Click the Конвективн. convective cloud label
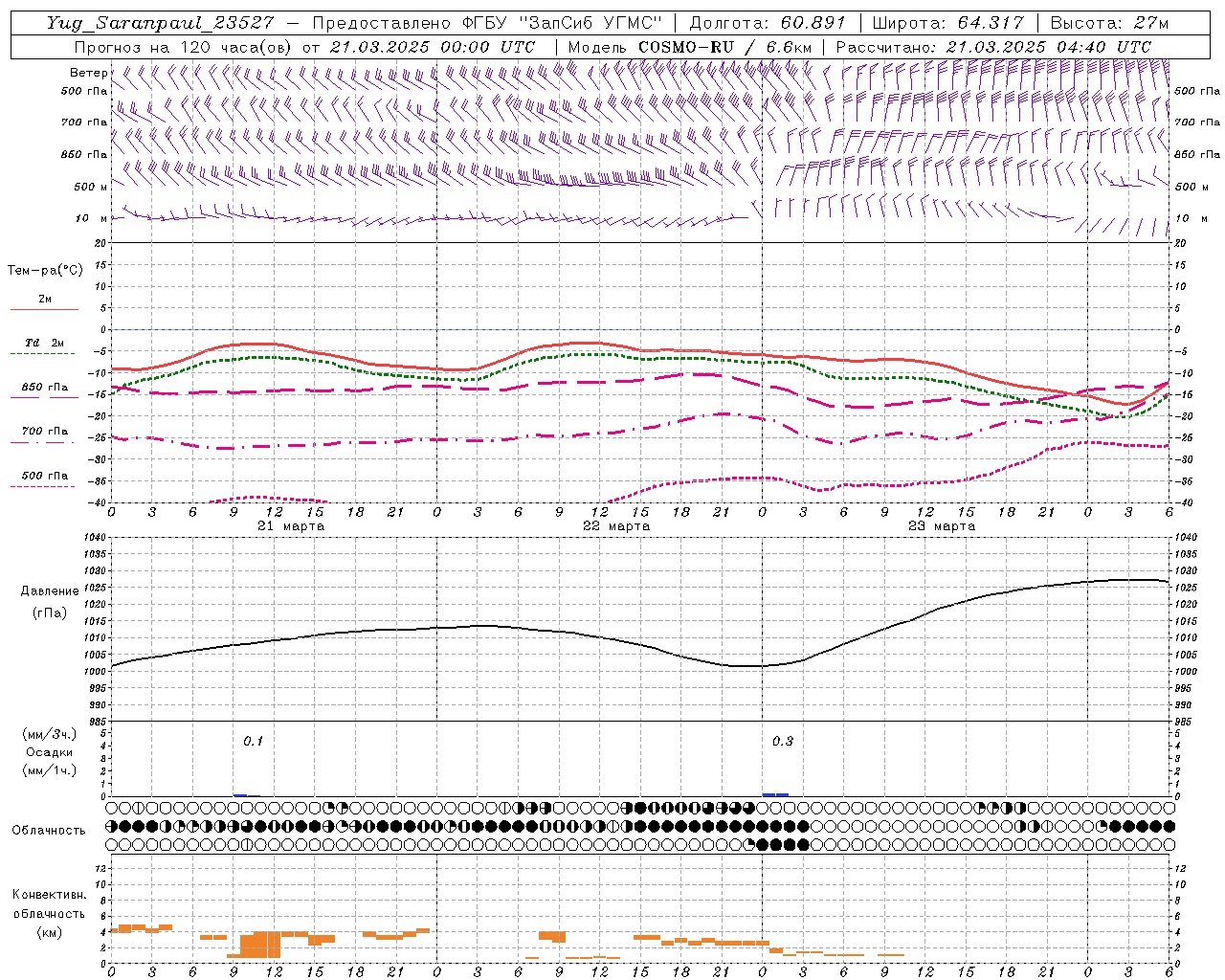This screenshot has height=980, width=1225. click(x=49, y=895)
